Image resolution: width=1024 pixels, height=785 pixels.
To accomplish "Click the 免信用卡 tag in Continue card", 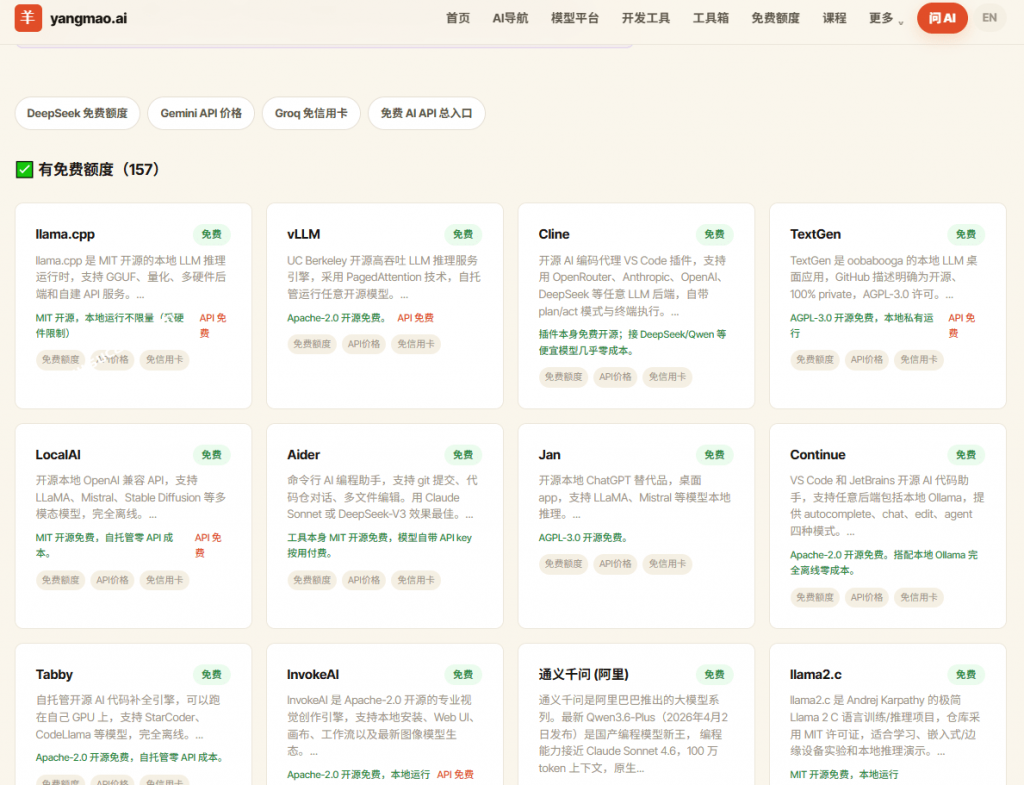I will pos(919,598).
